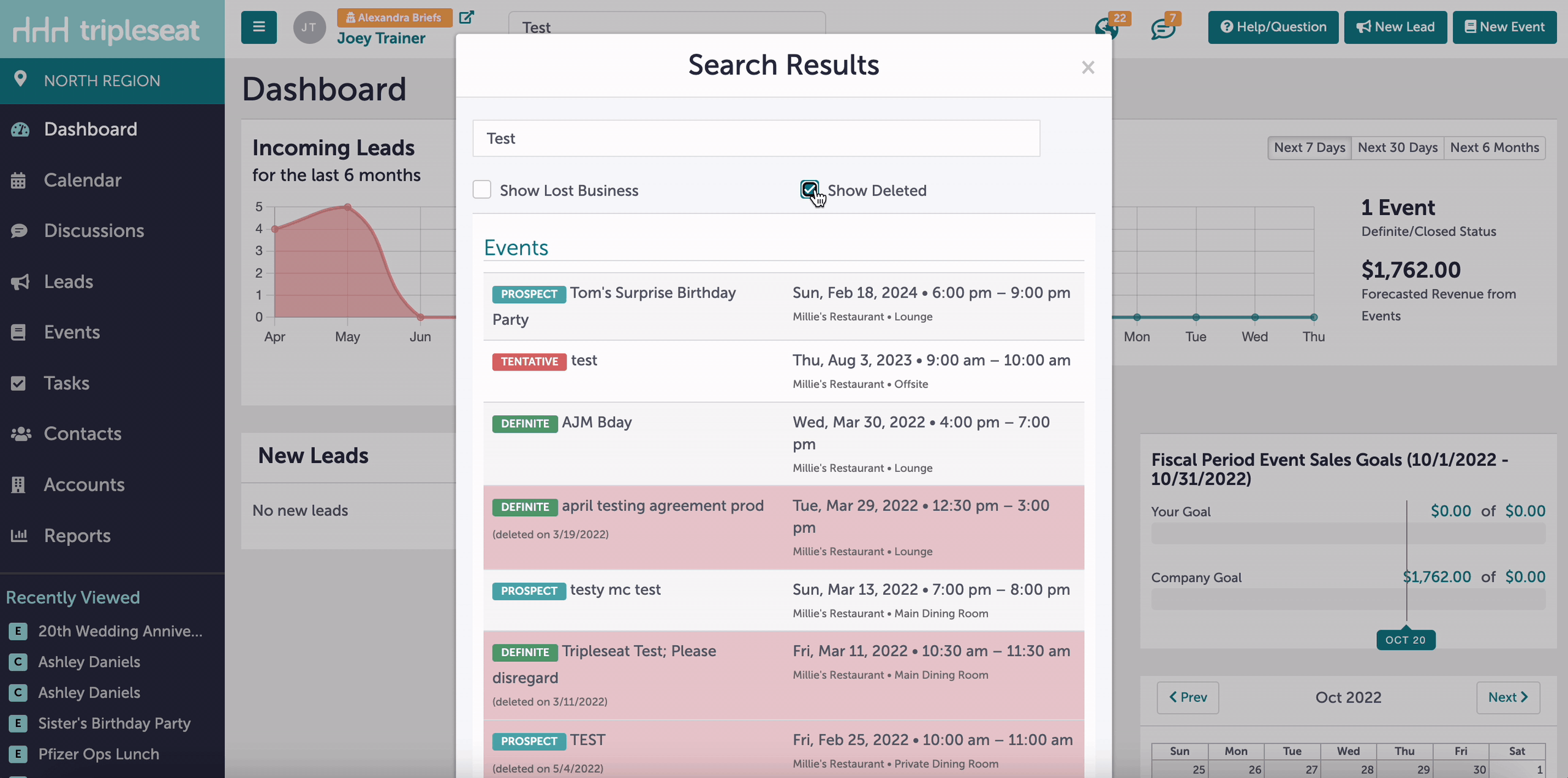
Task: Click the top header search box
Action: (x=666, y=23)
